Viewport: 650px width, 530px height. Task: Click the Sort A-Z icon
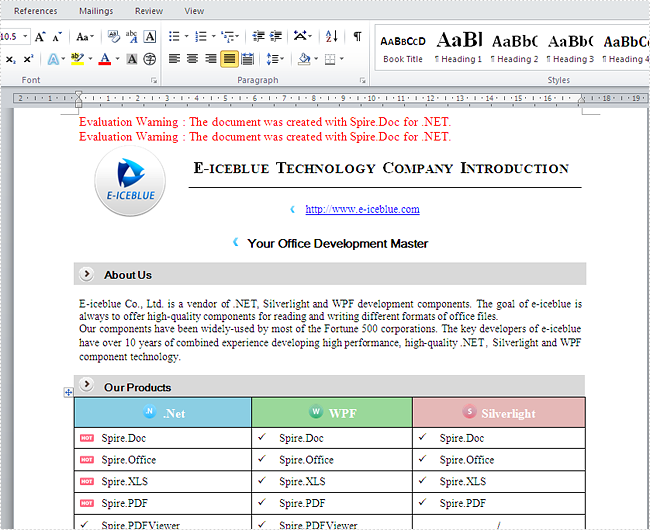point(332,36)
